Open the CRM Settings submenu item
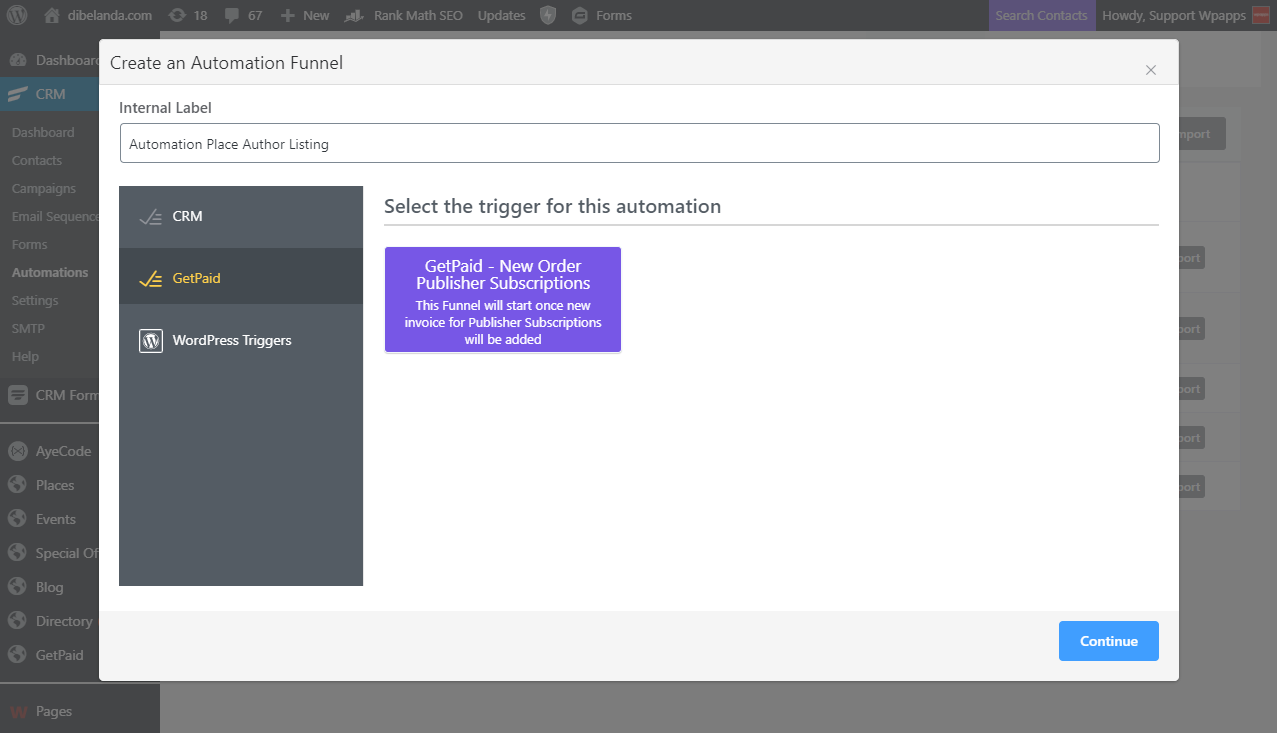Screen dimensions: 1277x733 35,300
